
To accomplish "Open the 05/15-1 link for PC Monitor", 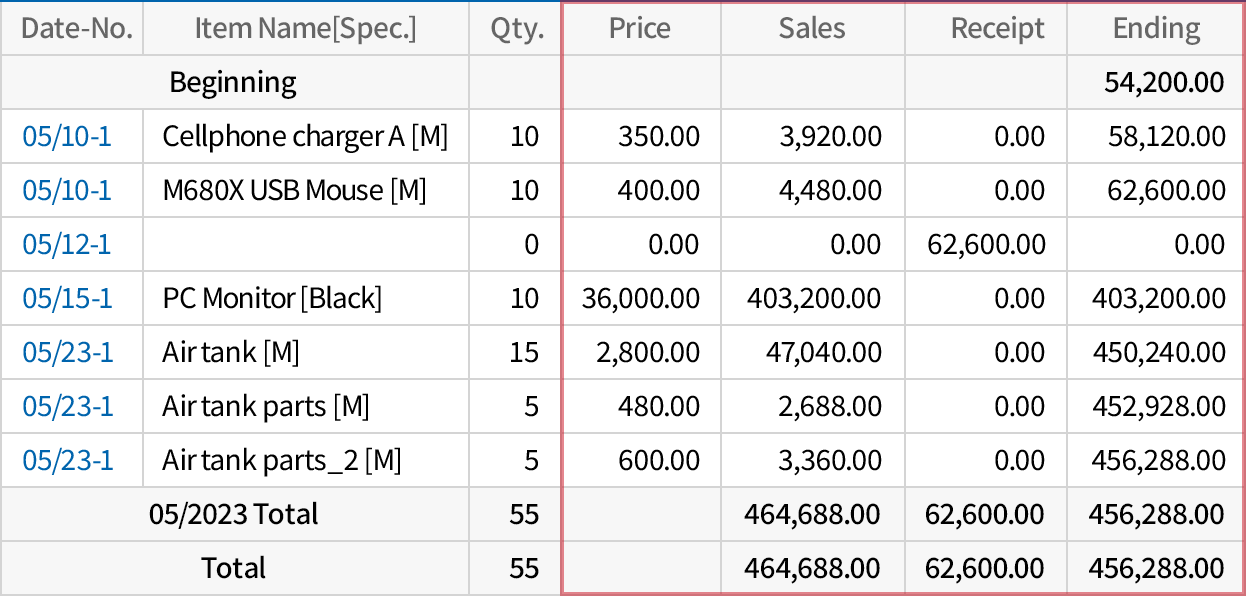I will [x=67, y=298].
